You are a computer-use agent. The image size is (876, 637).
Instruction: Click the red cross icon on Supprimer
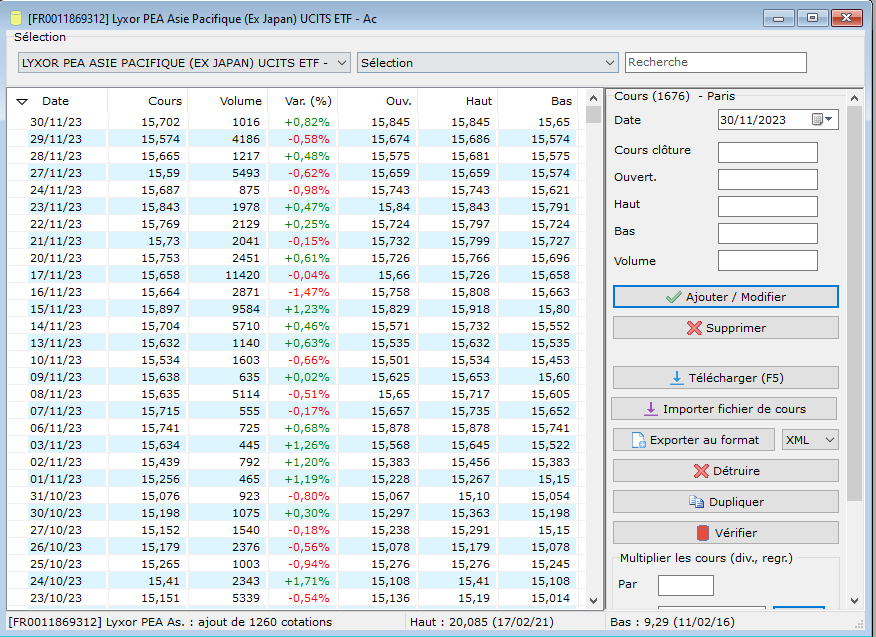tap(694, 328)
